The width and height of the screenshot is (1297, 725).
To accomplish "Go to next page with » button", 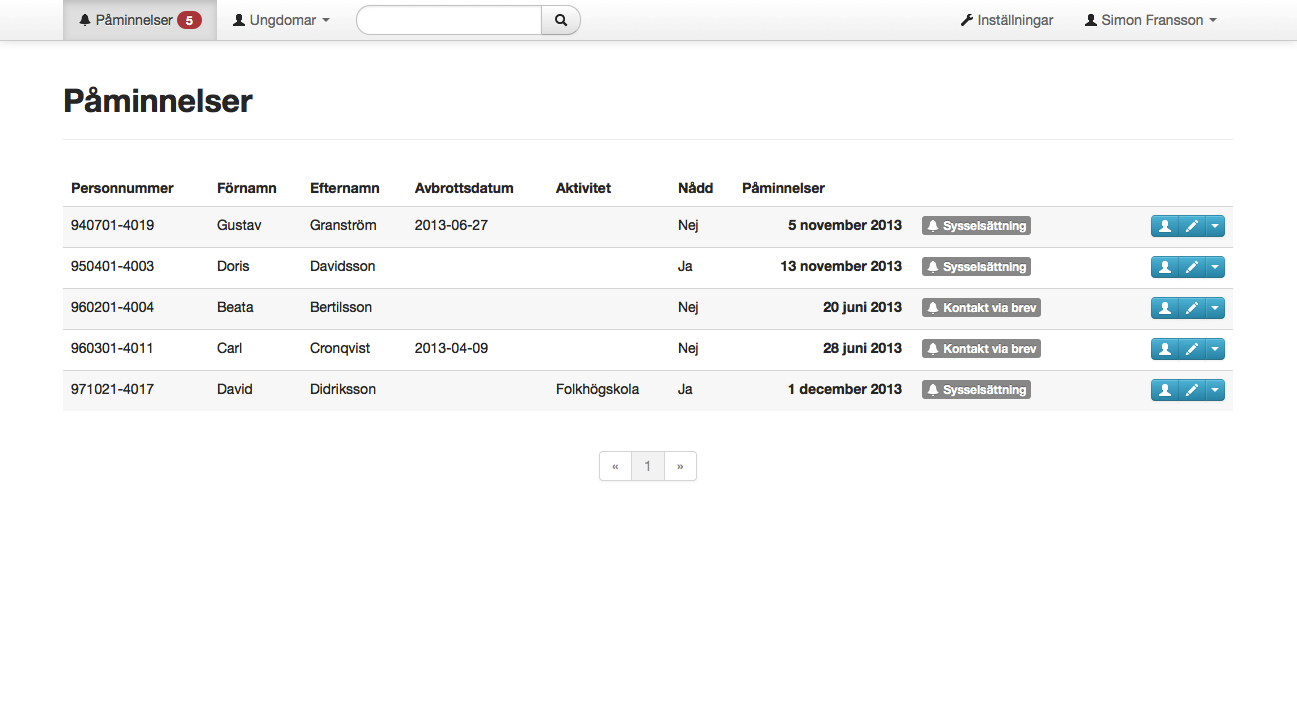I will pos(680,466).
